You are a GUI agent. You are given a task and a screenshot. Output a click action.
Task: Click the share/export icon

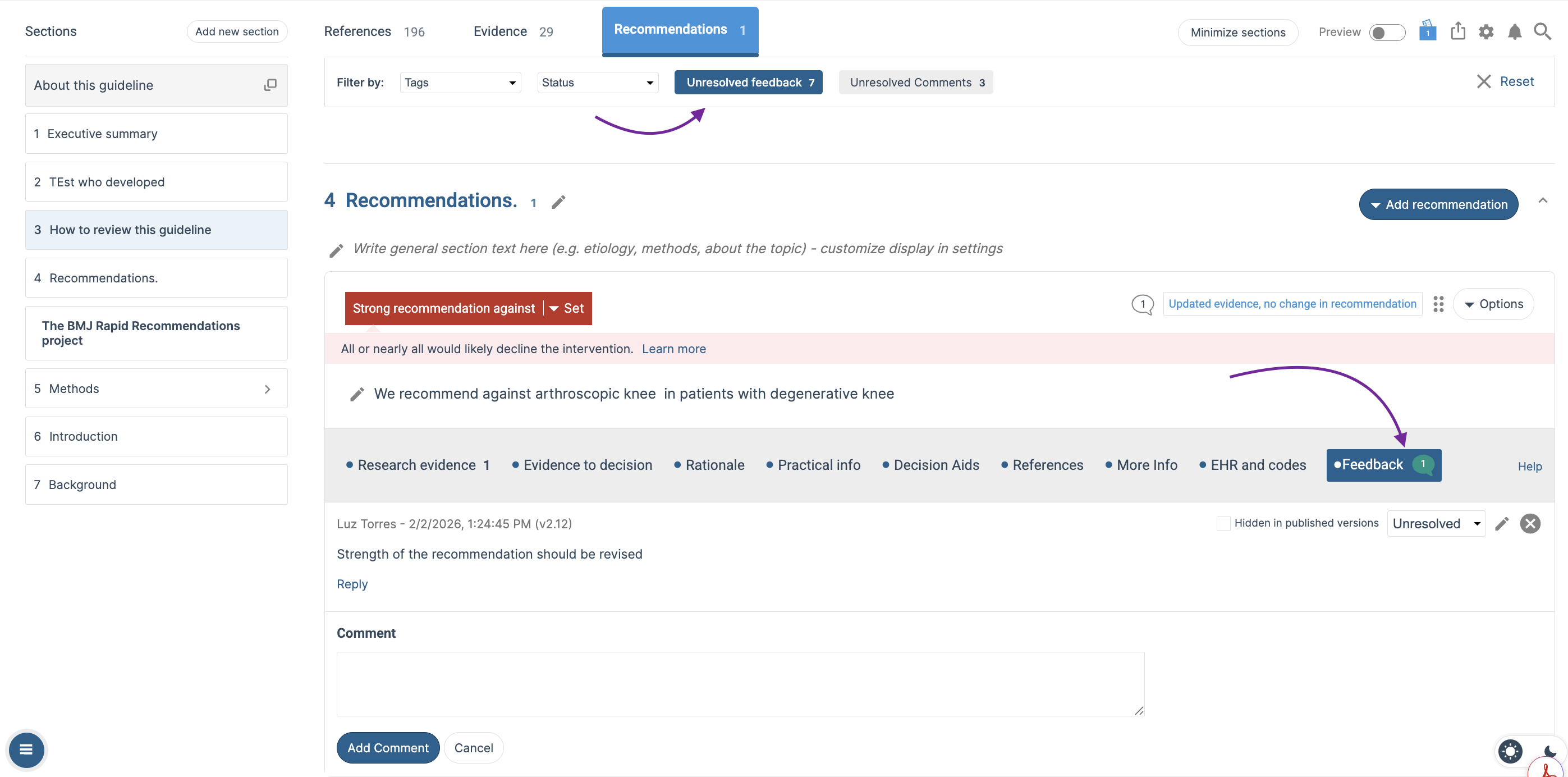click(1457, 31)
